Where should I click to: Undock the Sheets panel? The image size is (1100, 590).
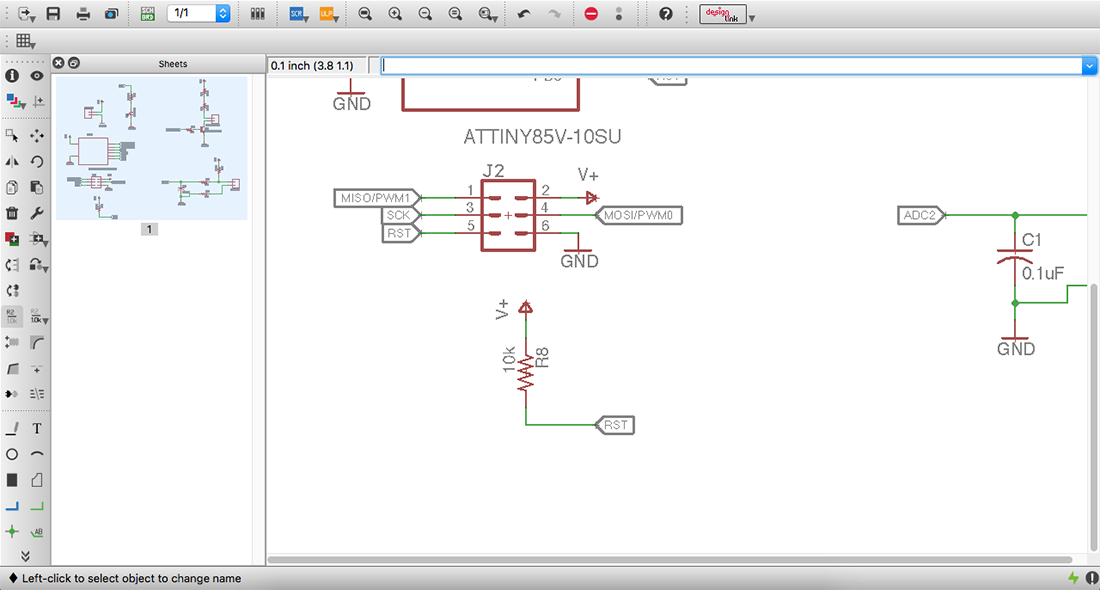[74, 63]
